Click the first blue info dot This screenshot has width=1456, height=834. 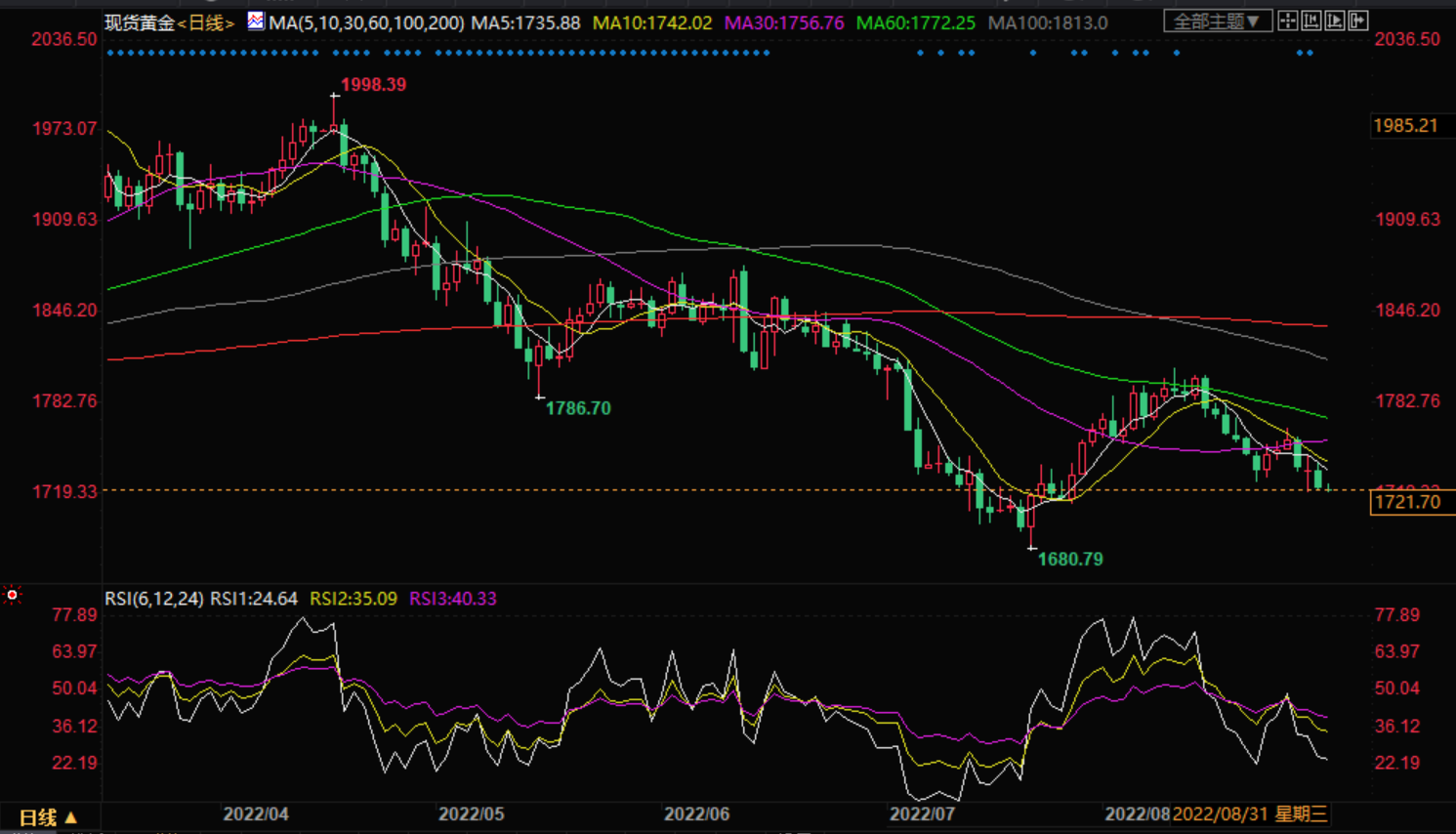pyautogui.click(x=109, y=53)
